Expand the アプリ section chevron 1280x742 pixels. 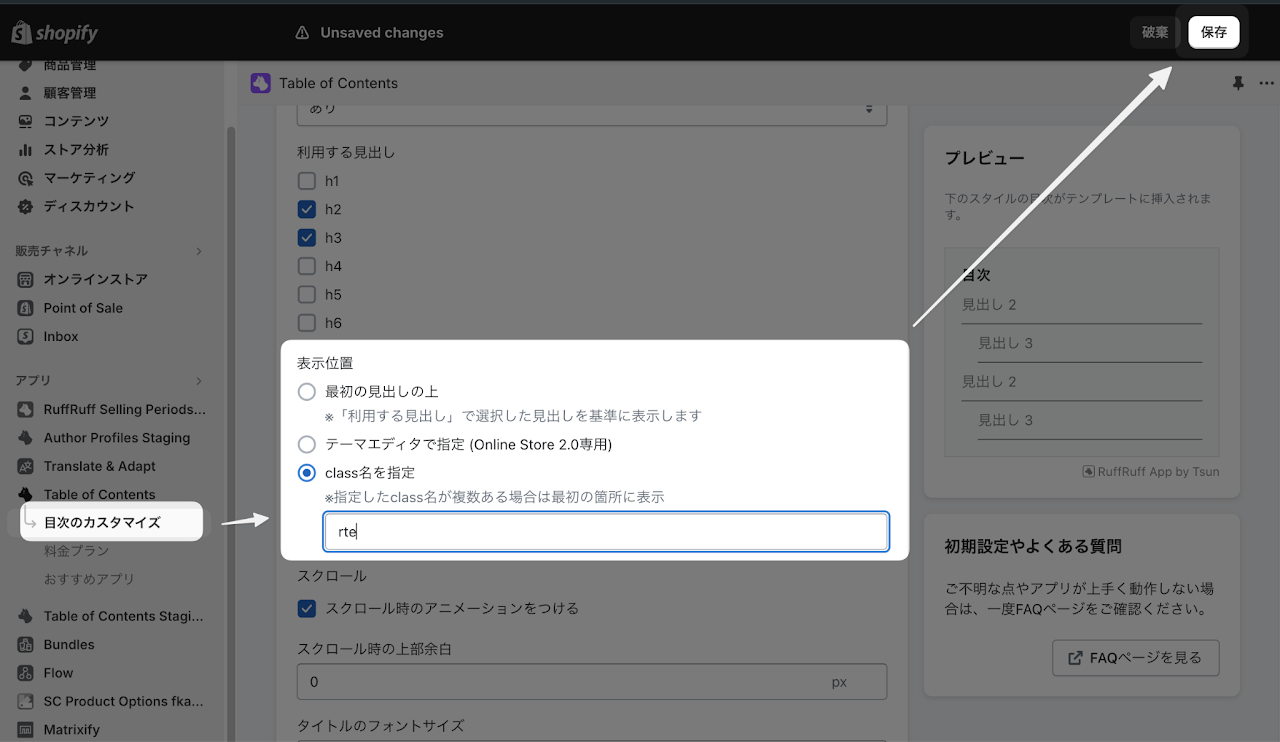198,381
